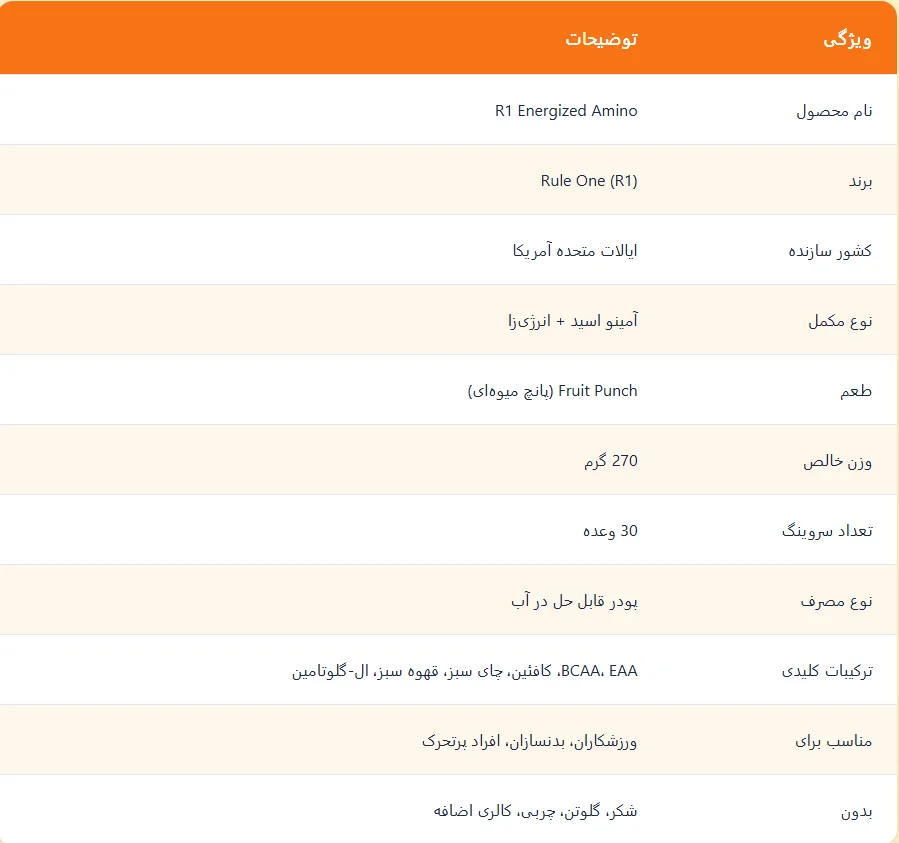899x843 pixels.
Task: Click the ویژگی column header
Action: point(847,40)
